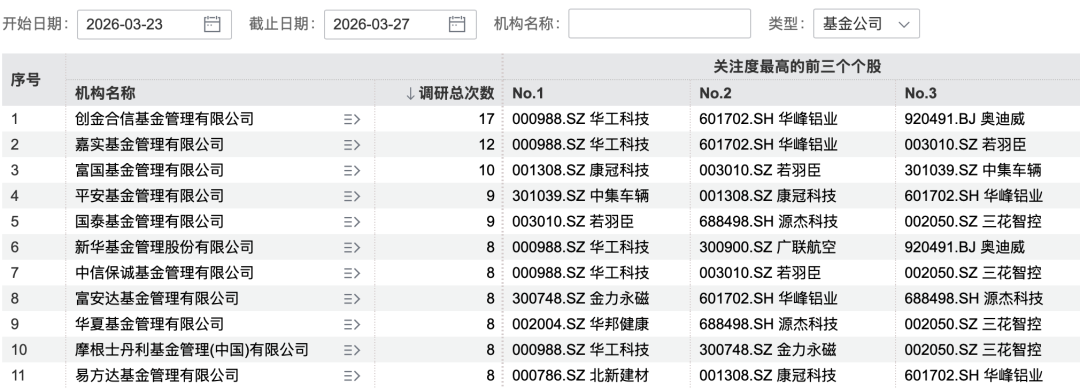Select 华夏基金管理有限公司 institution name
The image size is (1080, 388).
(149, 324)
